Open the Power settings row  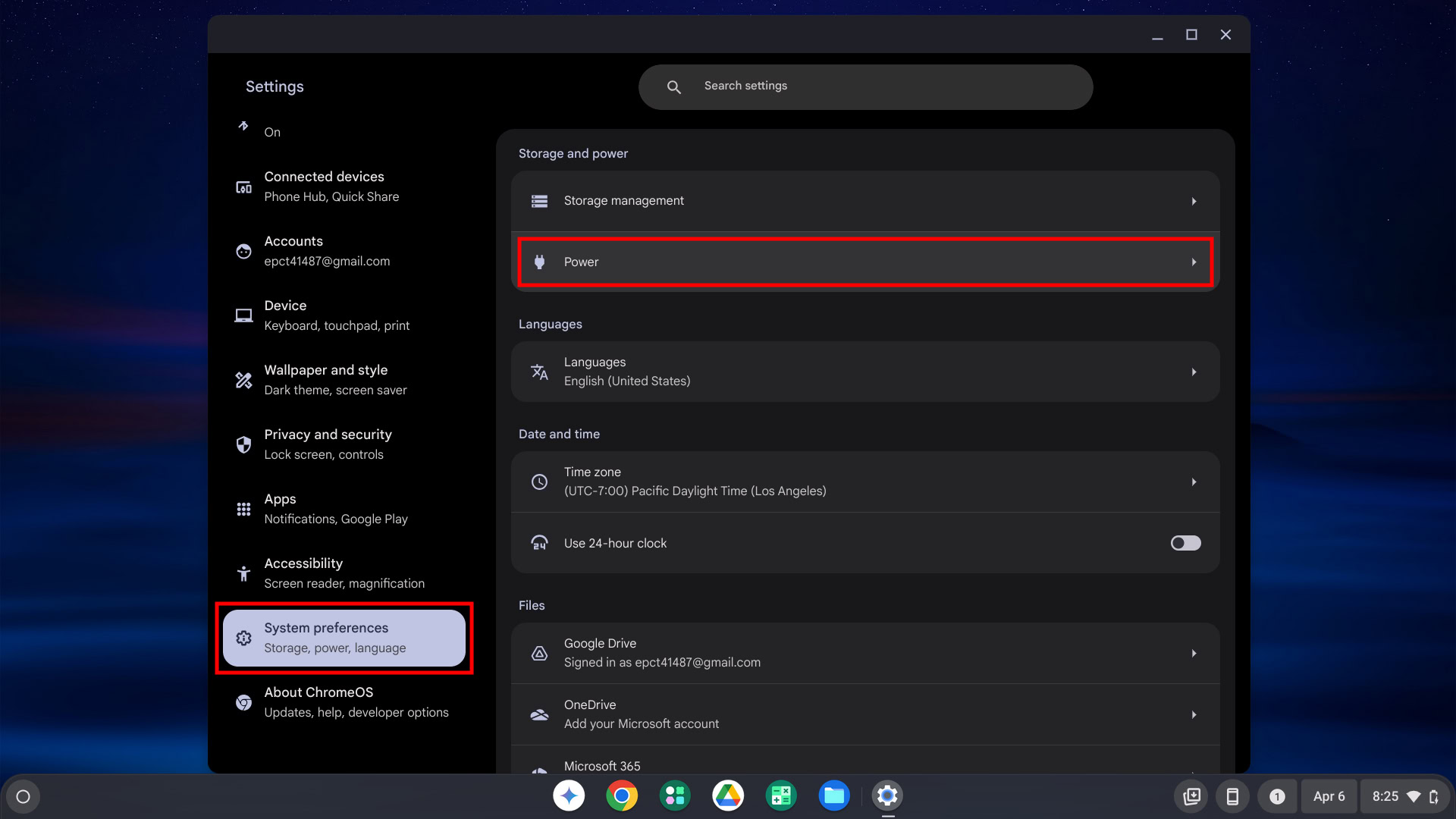click(x=864, y=262)
